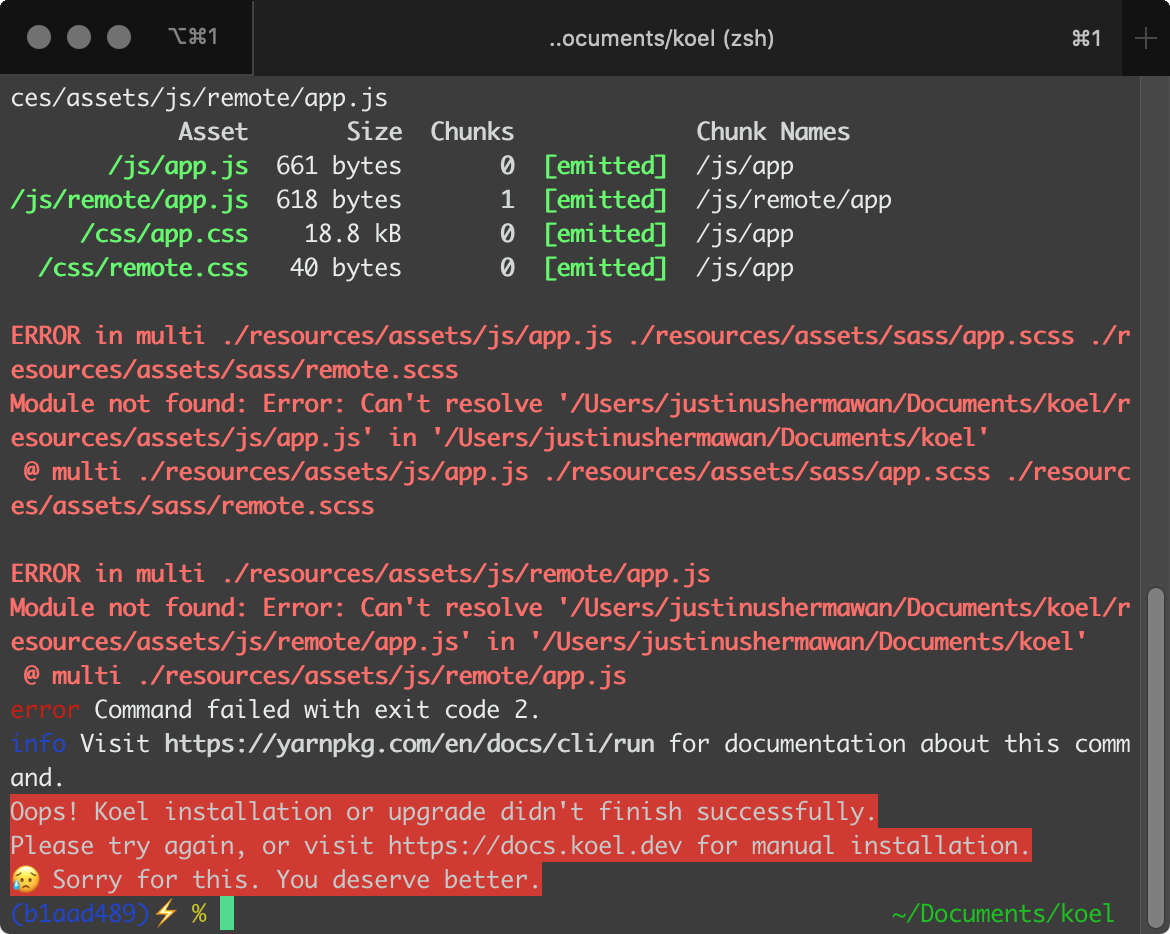Screen dimensions: 1170x934
Task: Click the ⌘1 shortcut label on the tab
Action: coord(1086,38)
